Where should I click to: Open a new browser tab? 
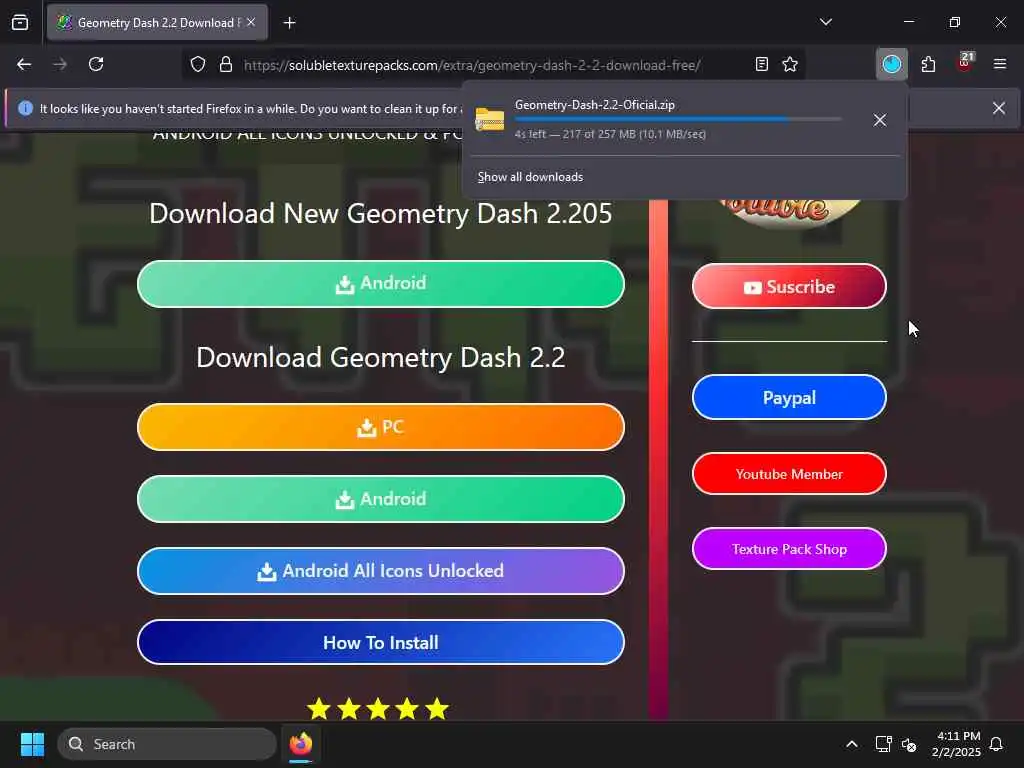pyautogui.click(x=289, y=23)
